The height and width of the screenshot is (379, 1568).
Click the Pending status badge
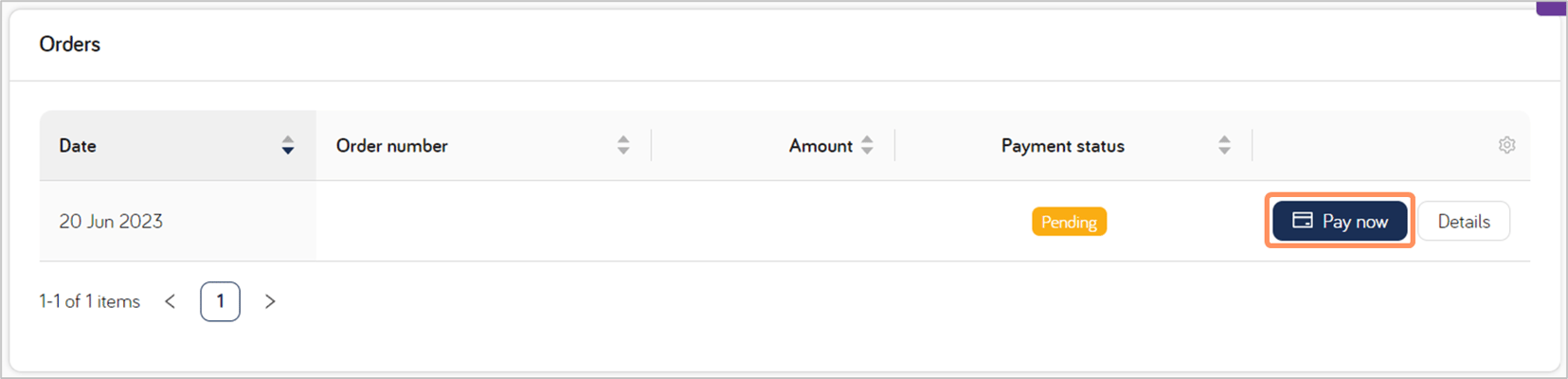click(1069, 222)
